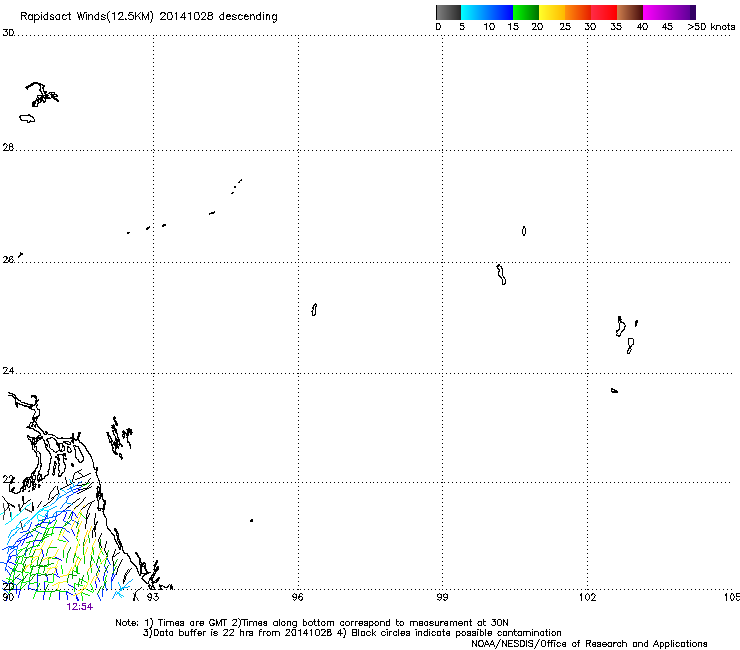Click the legend label 25
This screenshot has height=650, width=740.
point(565,27)
